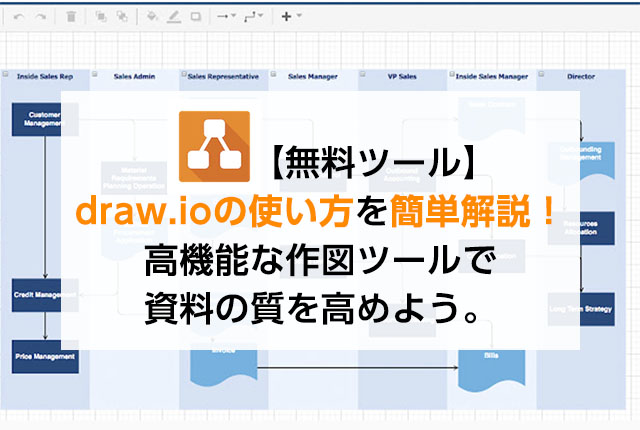This screenshot has width=640, height=430.
Task: Select the Credit Management process box
Action: (44, 296)
